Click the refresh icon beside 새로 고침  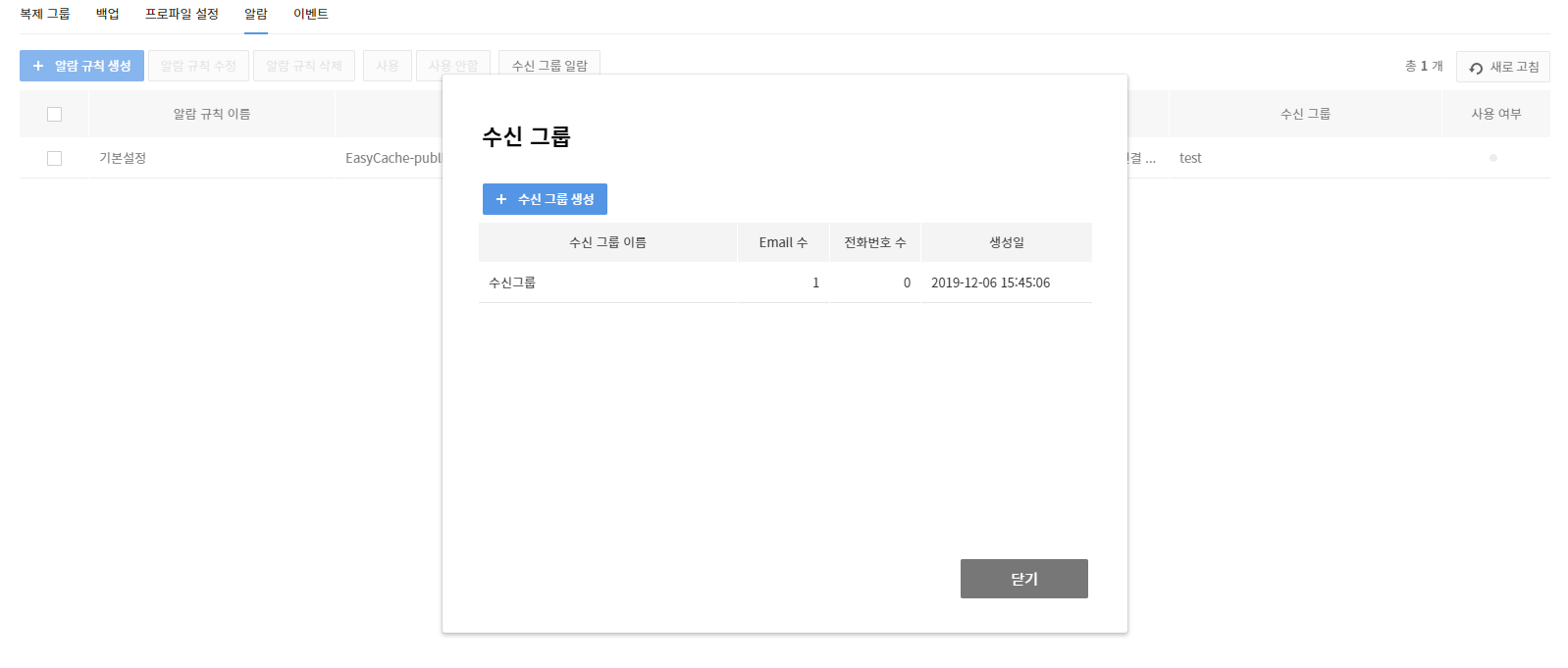coord(1476,68)
